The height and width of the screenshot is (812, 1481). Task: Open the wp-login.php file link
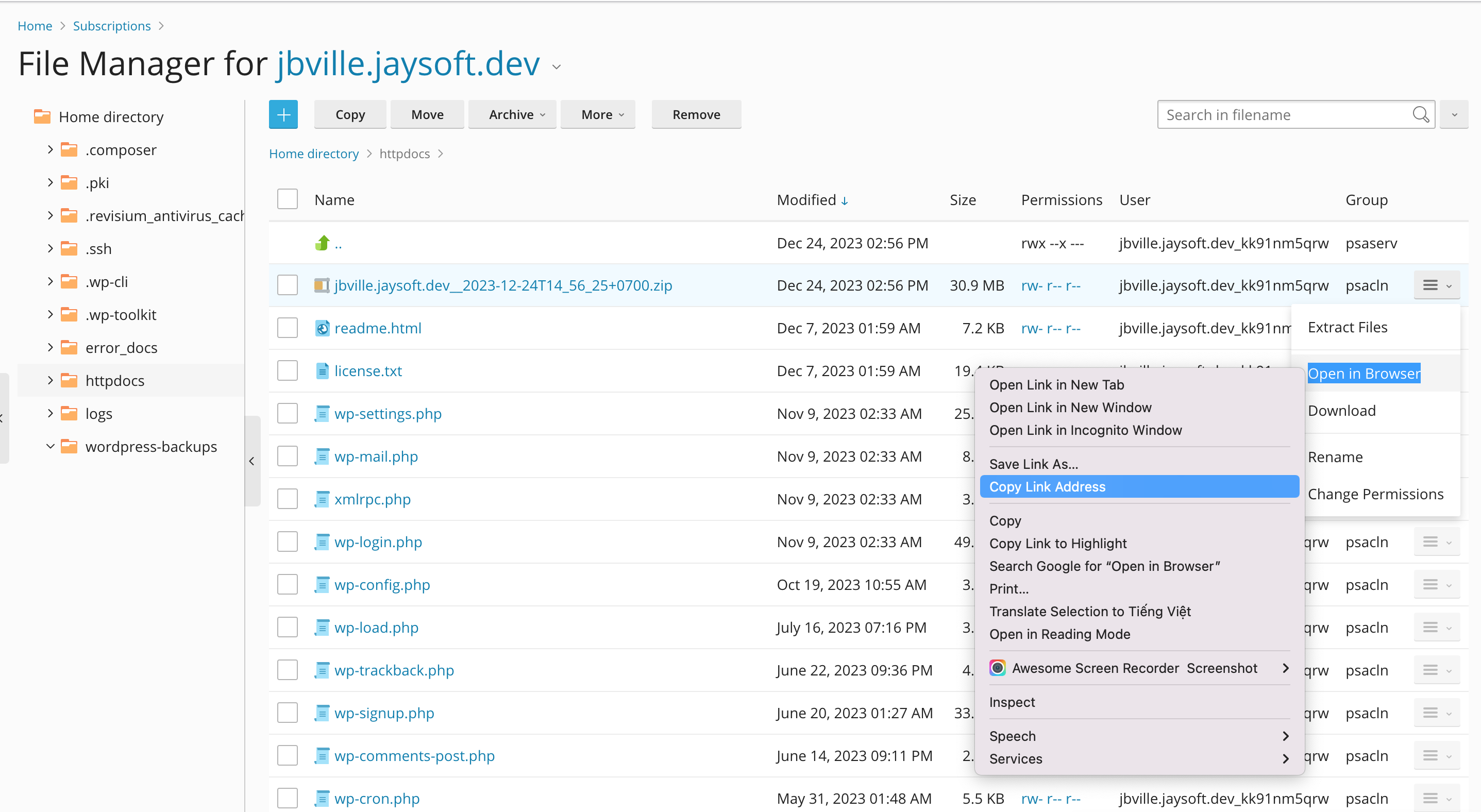(x=378, y=542)
